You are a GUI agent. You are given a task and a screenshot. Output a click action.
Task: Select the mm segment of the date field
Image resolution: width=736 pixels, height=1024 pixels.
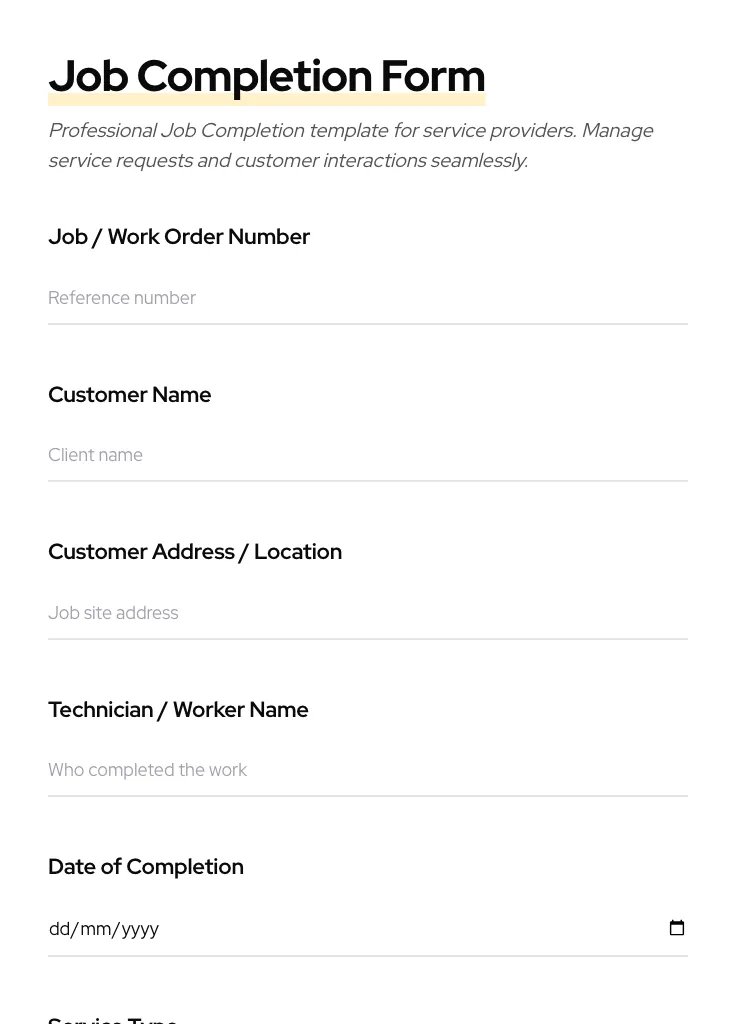[x=96, y=929]
